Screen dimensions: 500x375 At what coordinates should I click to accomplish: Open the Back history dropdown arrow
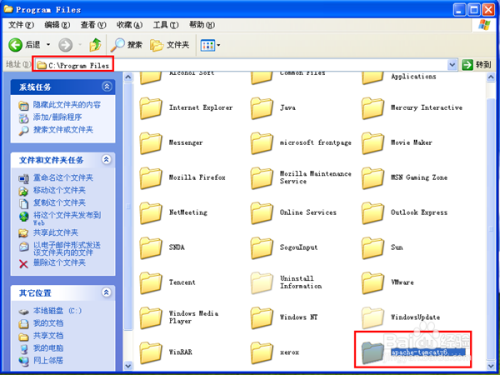48,45
